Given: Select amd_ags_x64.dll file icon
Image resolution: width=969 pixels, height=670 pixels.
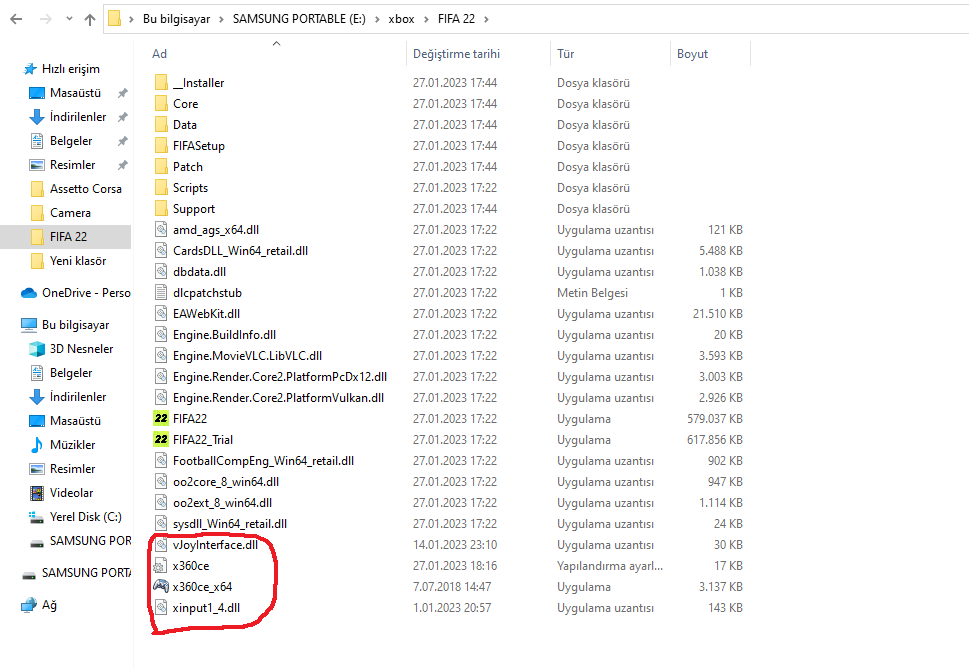Looking at the screenshot, I should click(161, 229).
